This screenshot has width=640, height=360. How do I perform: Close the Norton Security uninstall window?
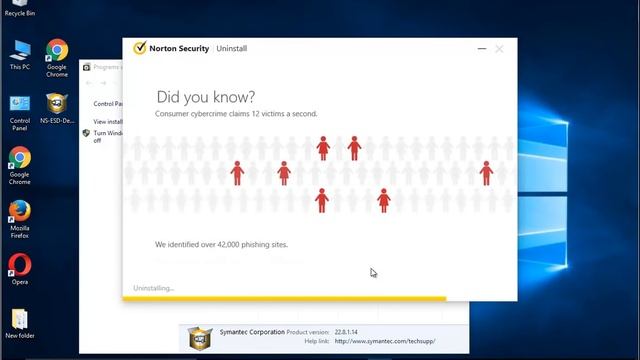(x=499, y=49)
